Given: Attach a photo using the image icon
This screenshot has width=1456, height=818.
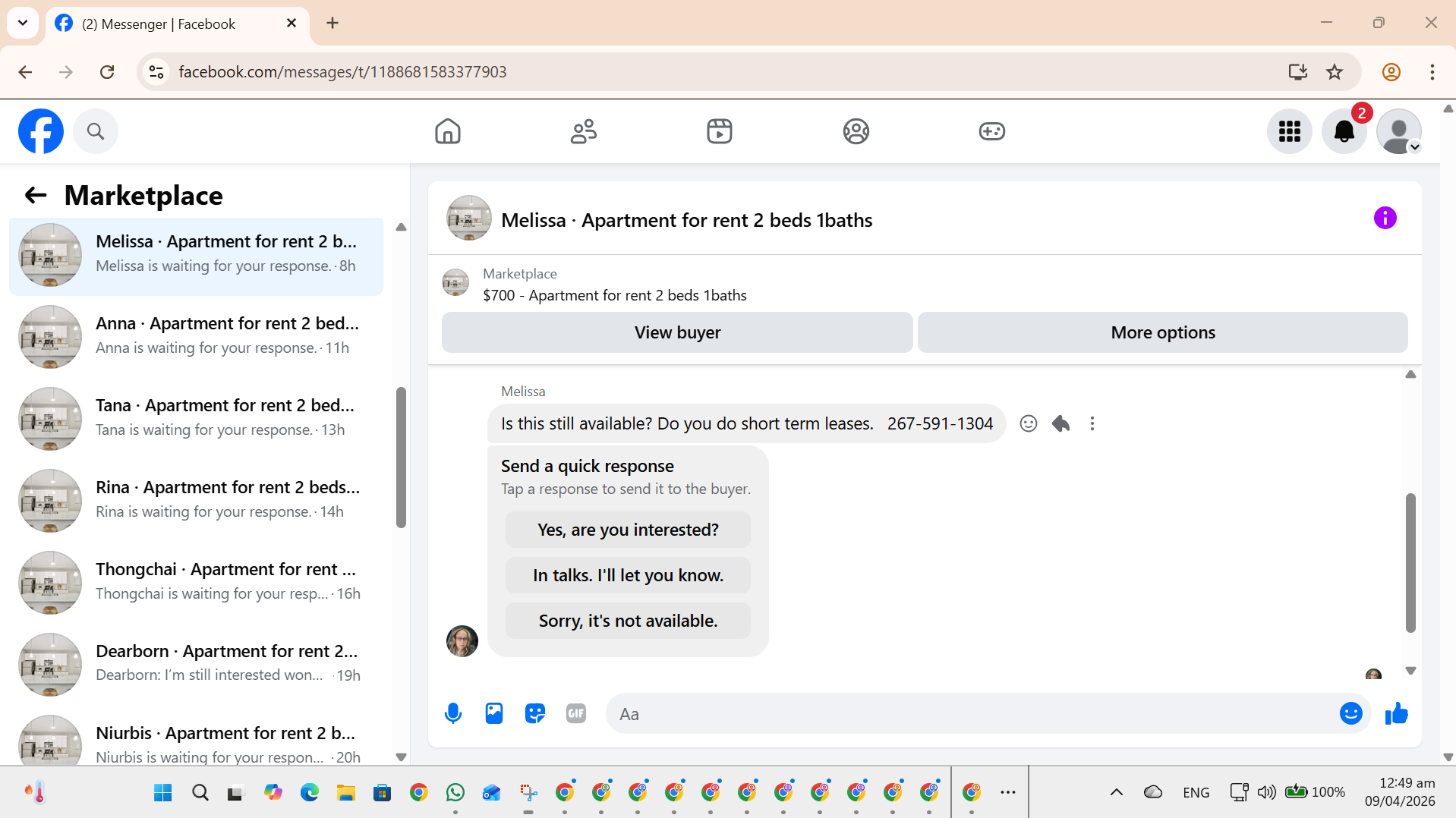Looking at the screenshot, I should tap(494, 713).
